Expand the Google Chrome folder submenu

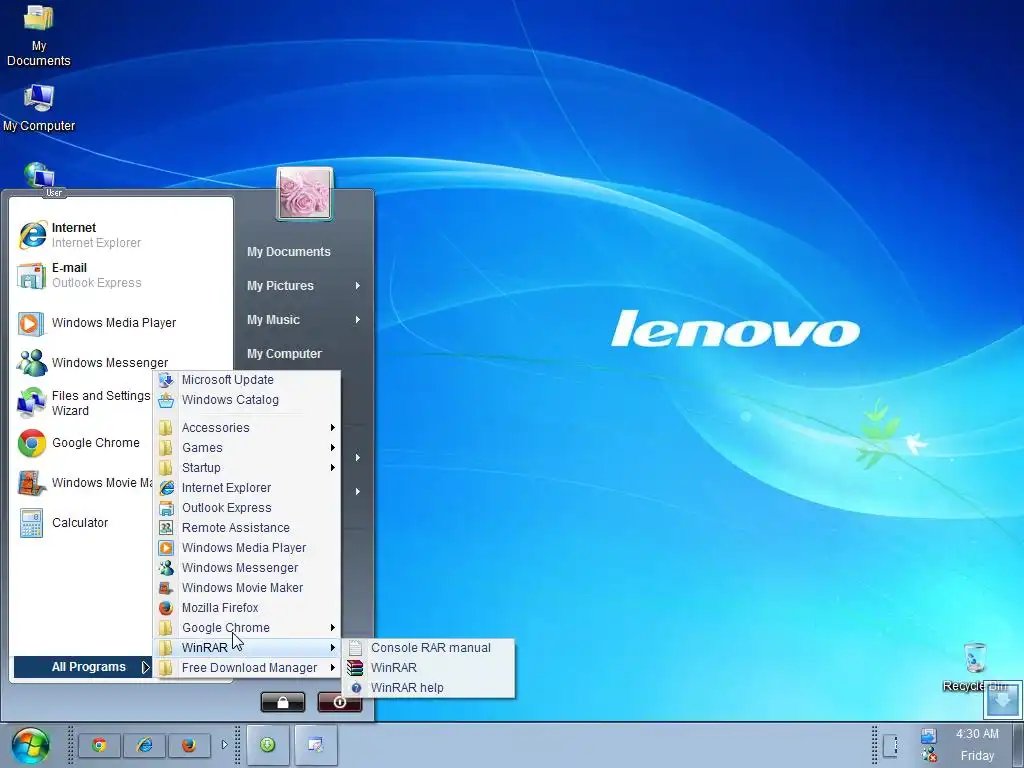click(247, 628)
